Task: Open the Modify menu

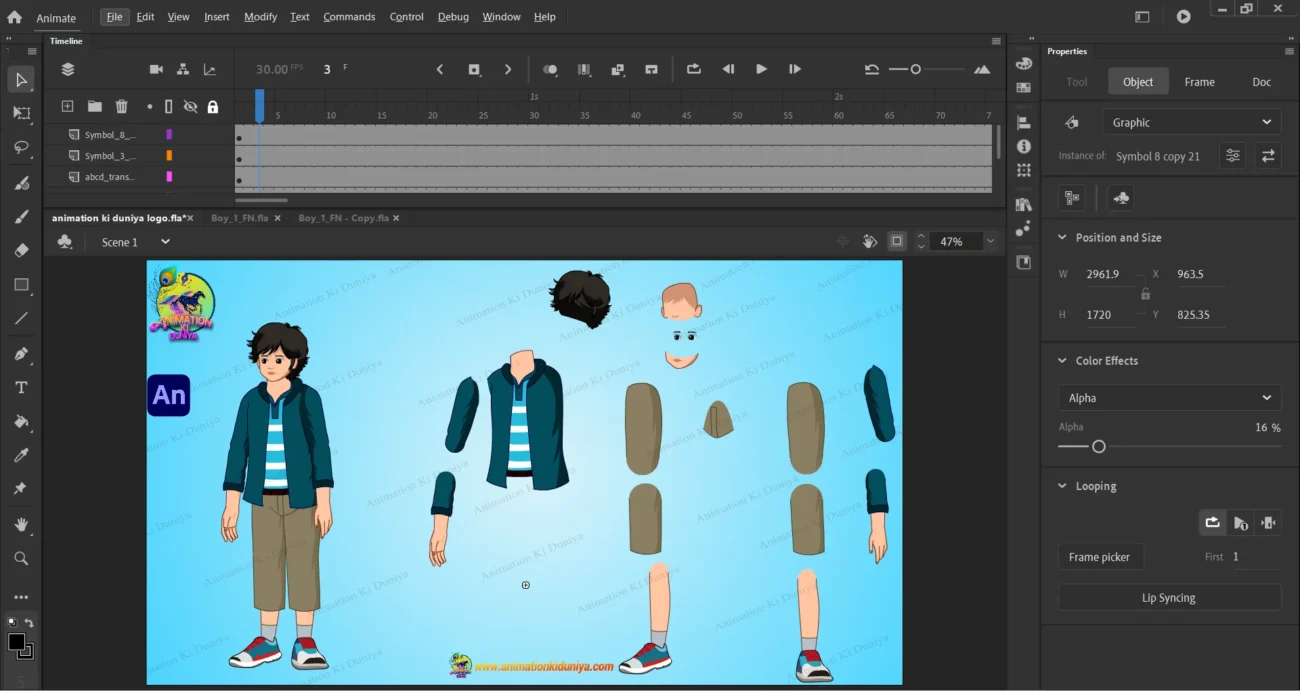Action: [260, 17]
